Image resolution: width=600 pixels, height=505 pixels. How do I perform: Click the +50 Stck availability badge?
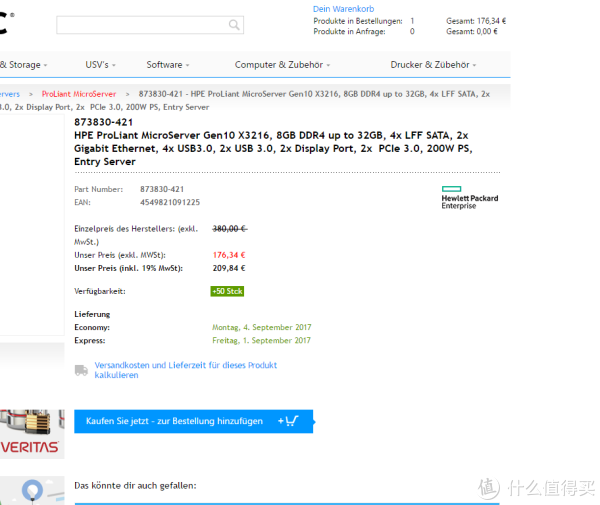[x=227, y=291]
